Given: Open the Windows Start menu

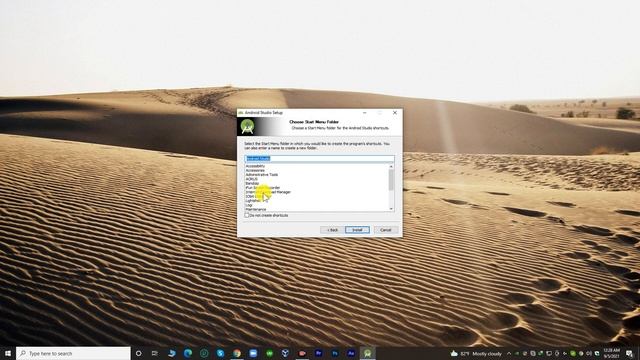Looking at the screenshot, I should [8, 353].
